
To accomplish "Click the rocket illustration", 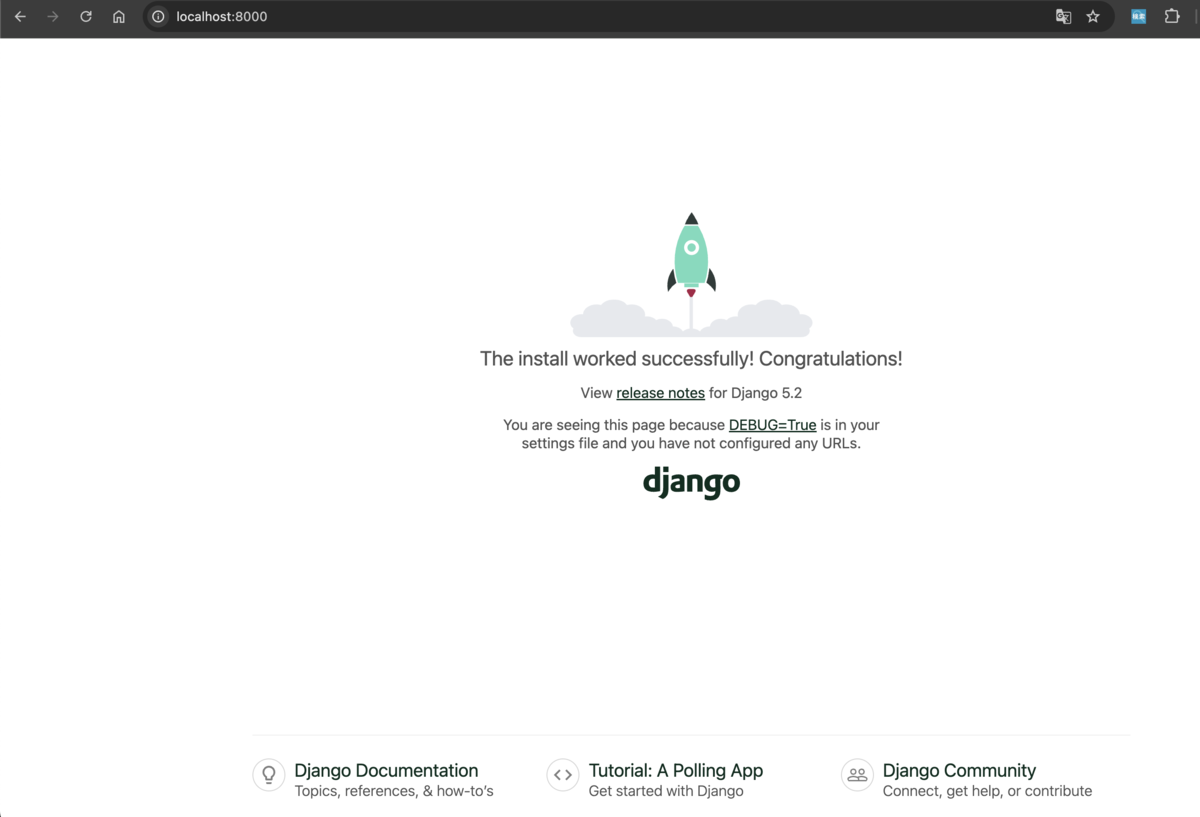I will coord(691,274).
